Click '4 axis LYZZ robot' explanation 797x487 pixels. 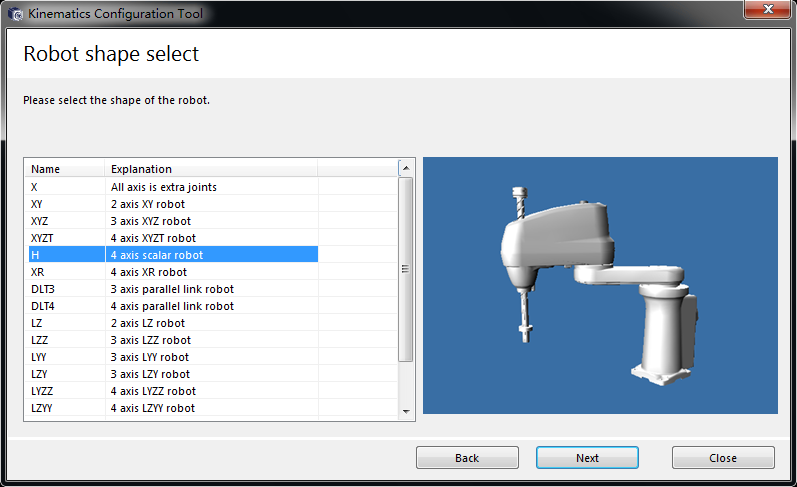(x=153, y=391)
